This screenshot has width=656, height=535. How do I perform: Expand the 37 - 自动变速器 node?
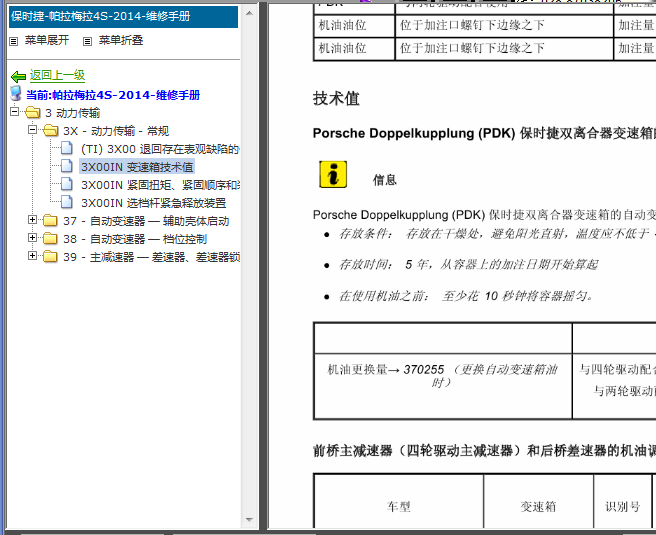coord(32,219)
